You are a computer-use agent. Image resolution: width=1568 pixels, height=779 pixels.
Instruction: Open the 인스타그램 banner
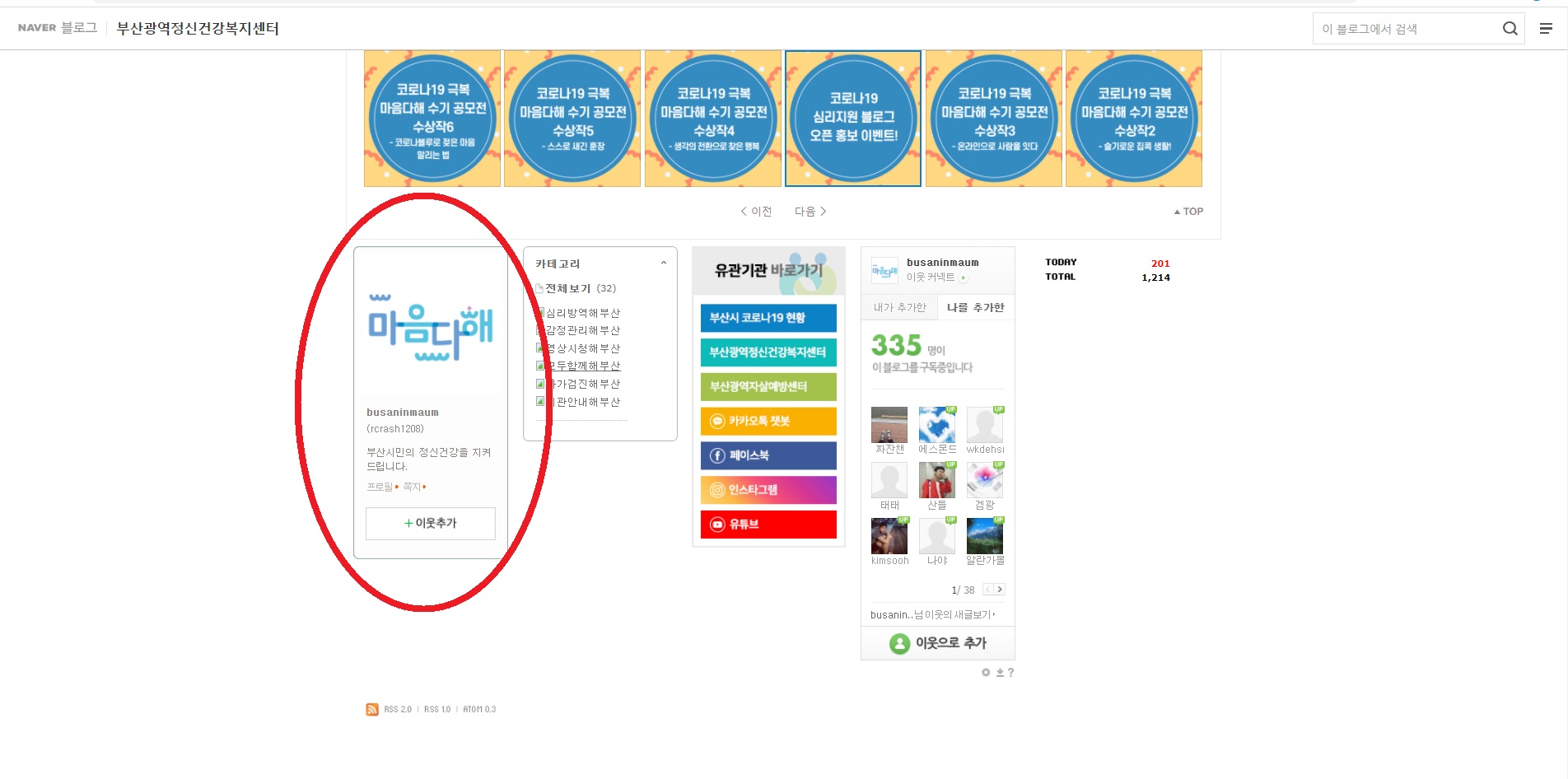coord(768,490)
